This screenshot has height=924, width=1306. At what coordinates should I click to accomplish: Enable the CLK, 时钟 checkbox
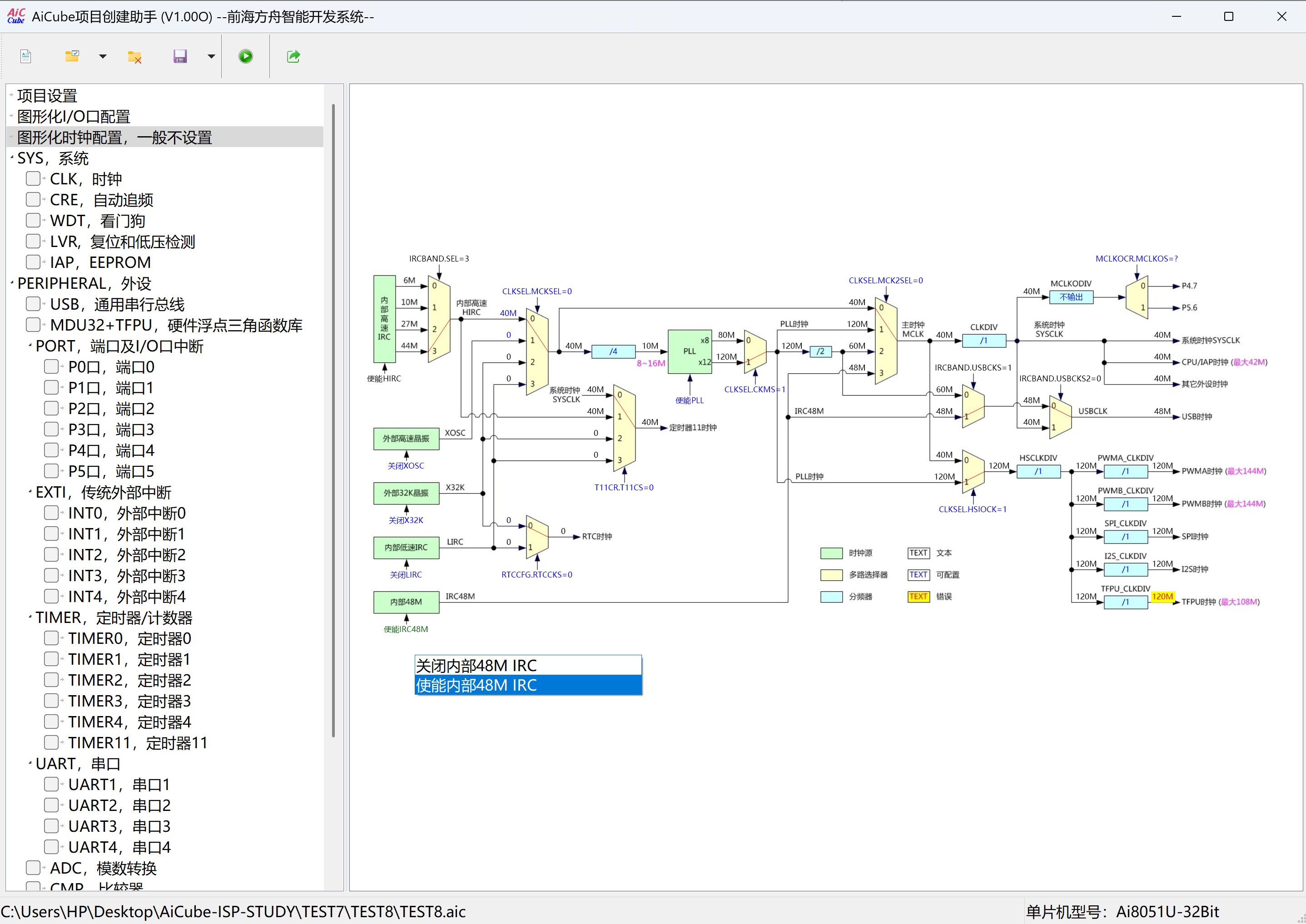pos(33,178)
